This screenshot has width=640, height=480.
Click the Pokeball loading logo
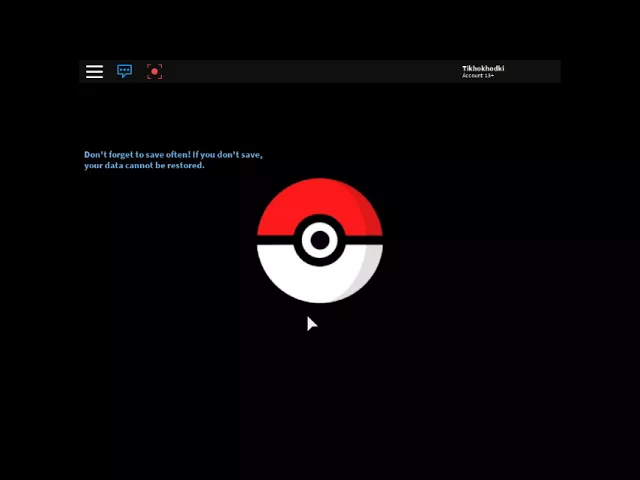(320, 240)
